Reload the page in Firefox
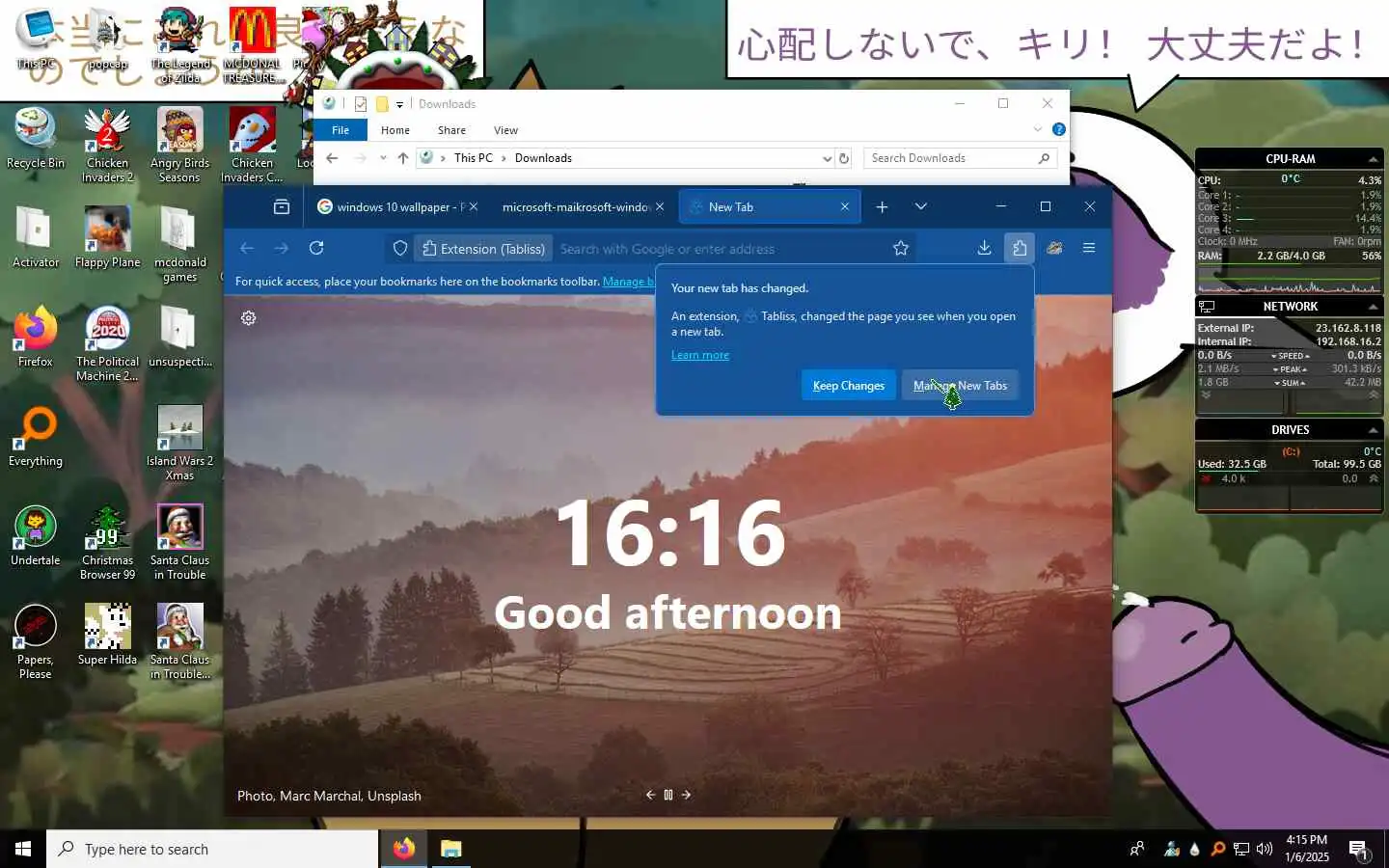Viewport: 1389px width, 868px height. pyautogui.click(x=316, y=248)
